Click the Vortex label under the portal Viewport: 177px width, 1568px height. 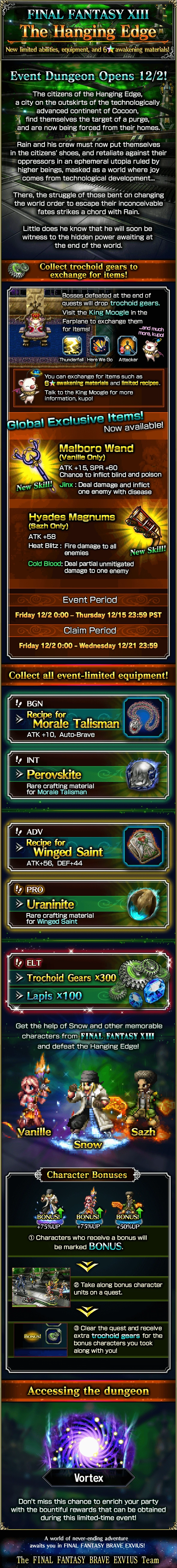(89, 1478)
